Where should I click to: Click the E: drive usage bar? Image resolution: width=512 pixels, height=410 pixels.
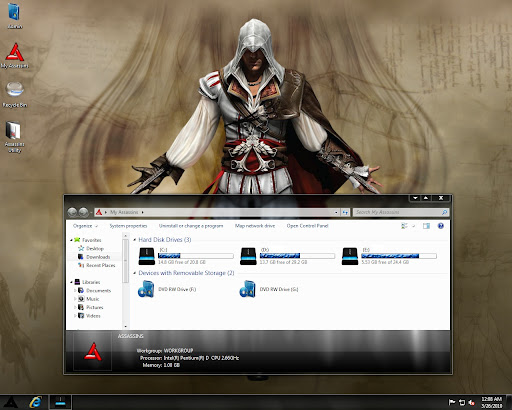(399, 256)
